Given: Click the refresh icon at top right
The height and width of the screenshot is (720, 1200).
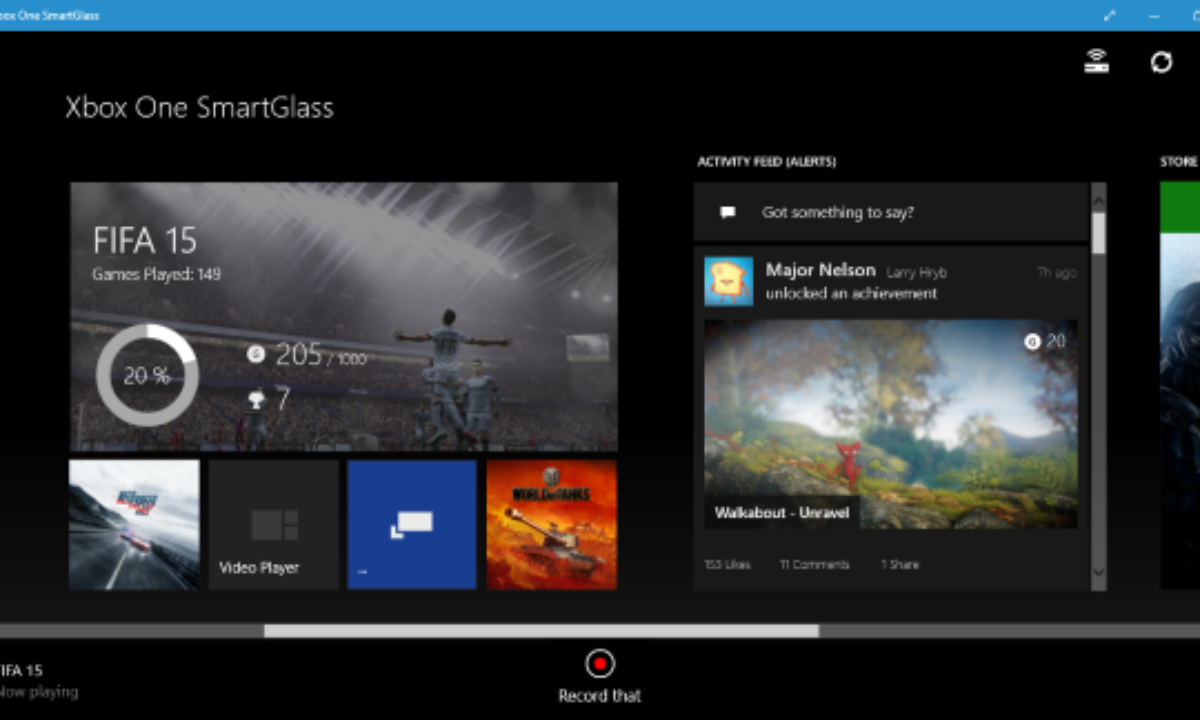Looking at the screenshot, I should point(1161,62).
